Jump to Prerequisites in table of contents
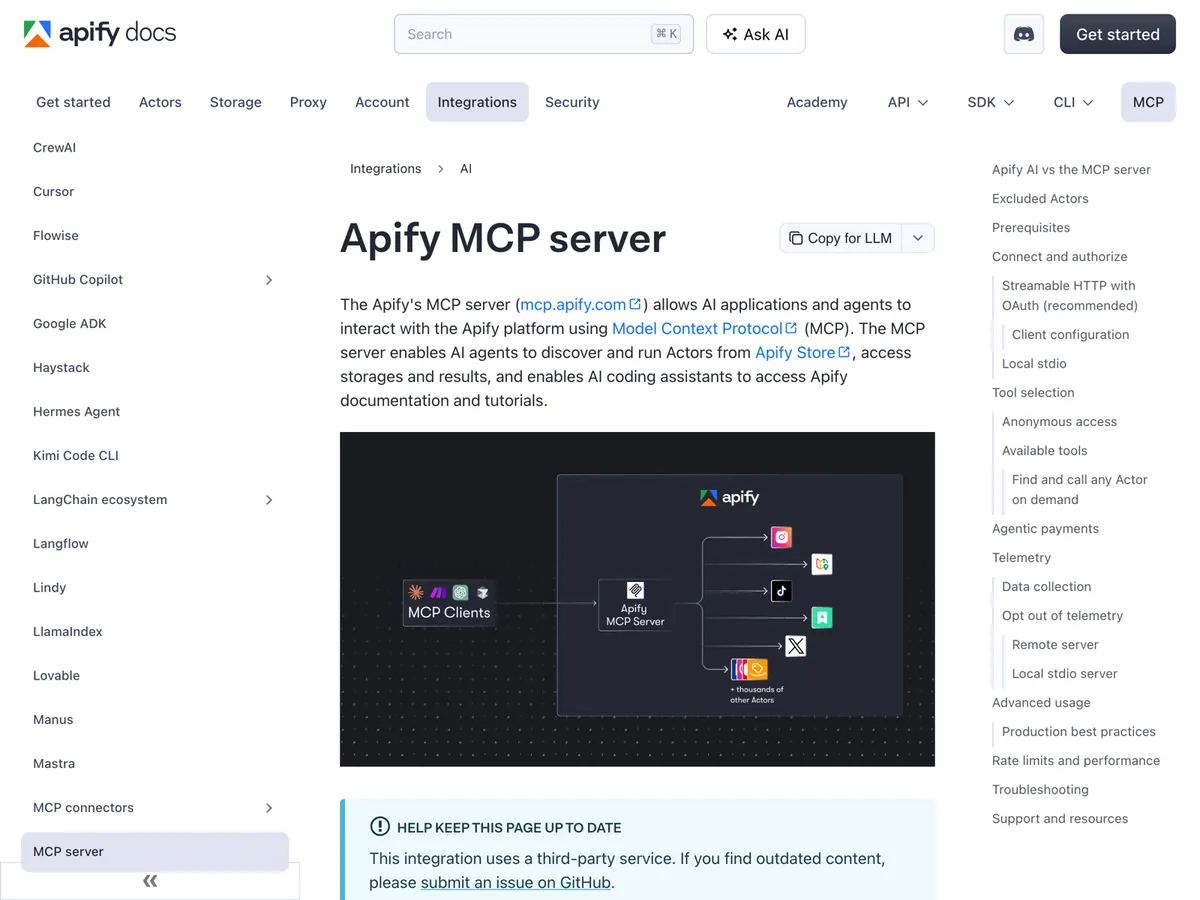 coord(1031,228)
